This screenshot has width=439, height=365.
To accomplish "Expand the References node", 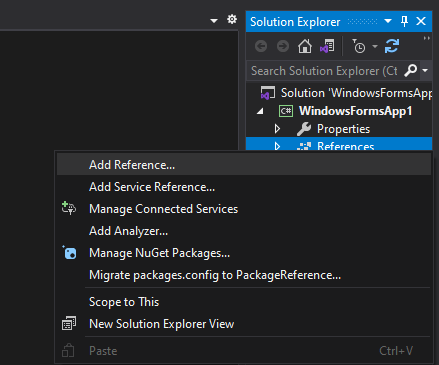I will [x=277, y=146].
